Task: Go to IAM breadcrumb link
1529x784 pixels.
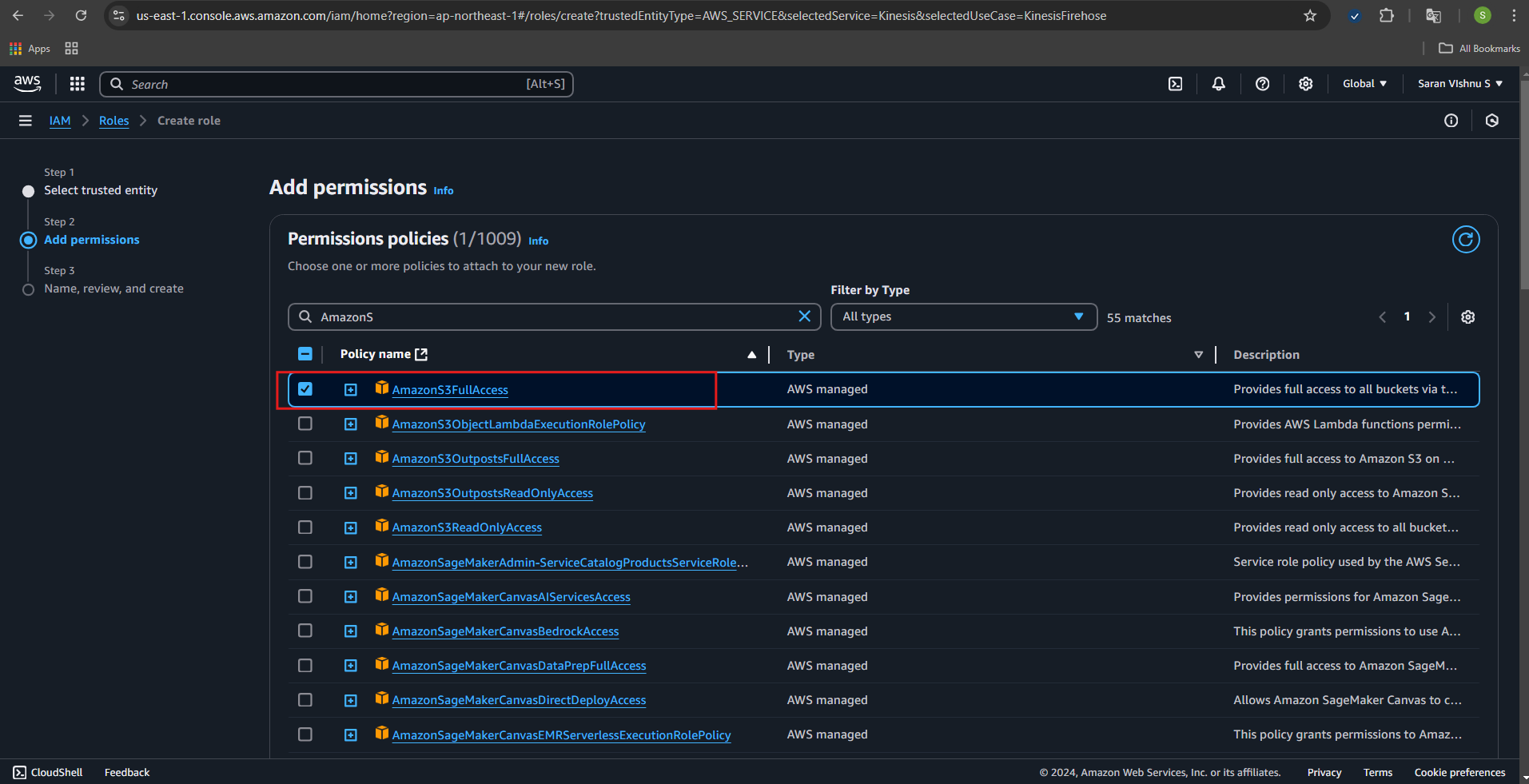Action: click(x=60, y=121)
